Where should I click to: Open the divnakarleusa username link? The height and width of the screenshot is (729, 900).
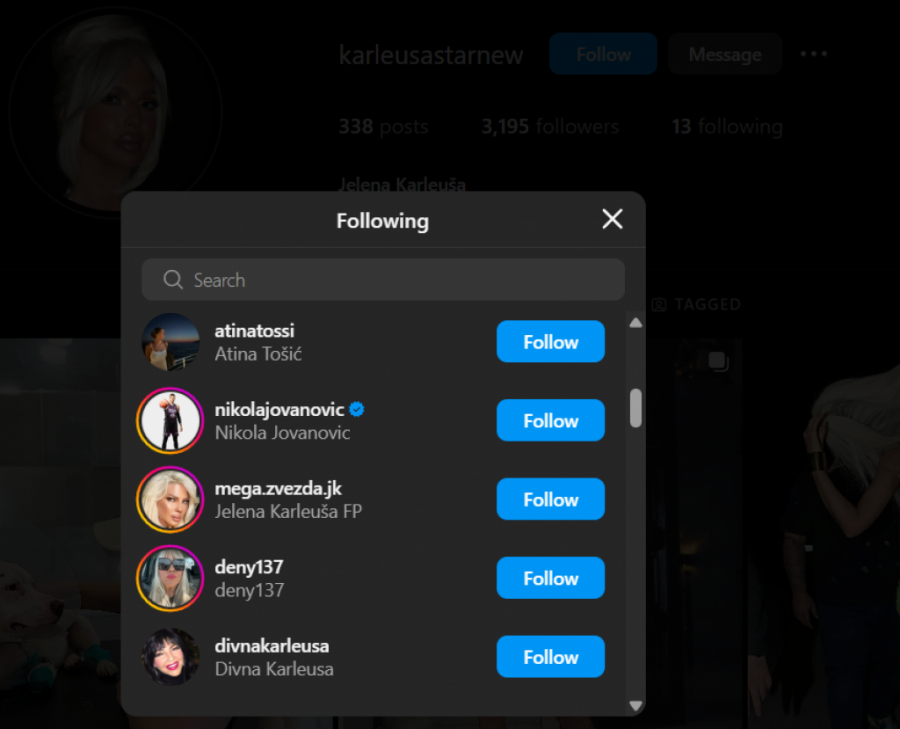pos(271,646)
